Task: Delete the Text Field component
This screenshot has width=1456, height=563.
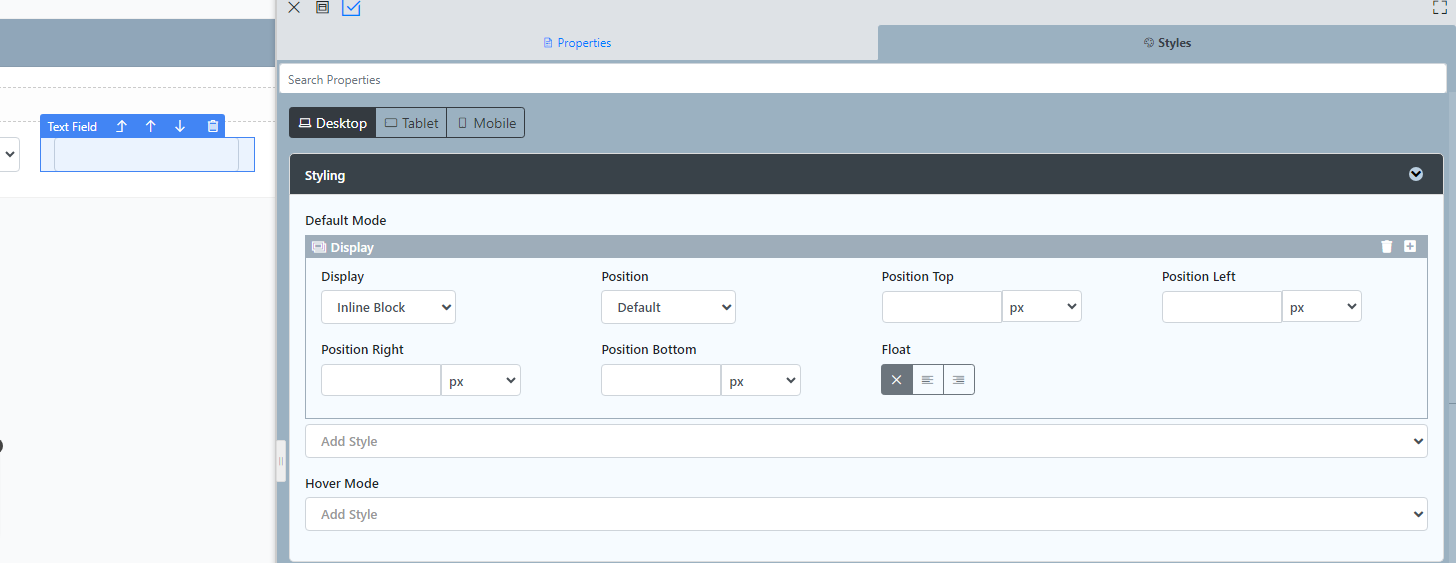Action: (x=212, y=126)
